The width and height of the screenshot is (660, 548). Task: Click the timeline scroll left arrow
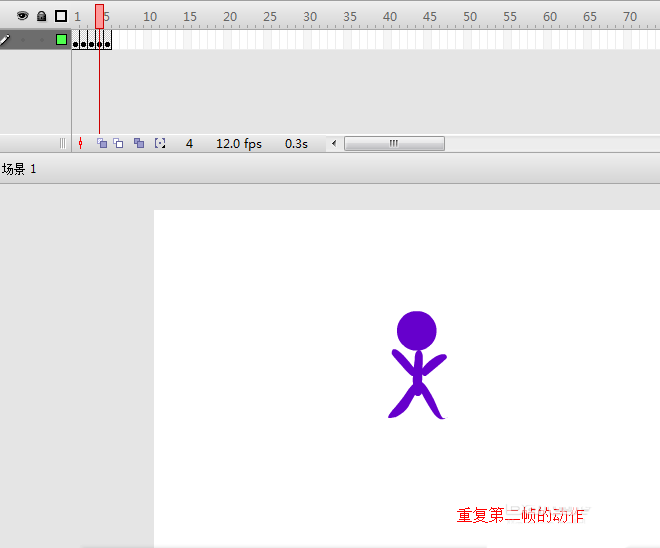tap(334, 144)
